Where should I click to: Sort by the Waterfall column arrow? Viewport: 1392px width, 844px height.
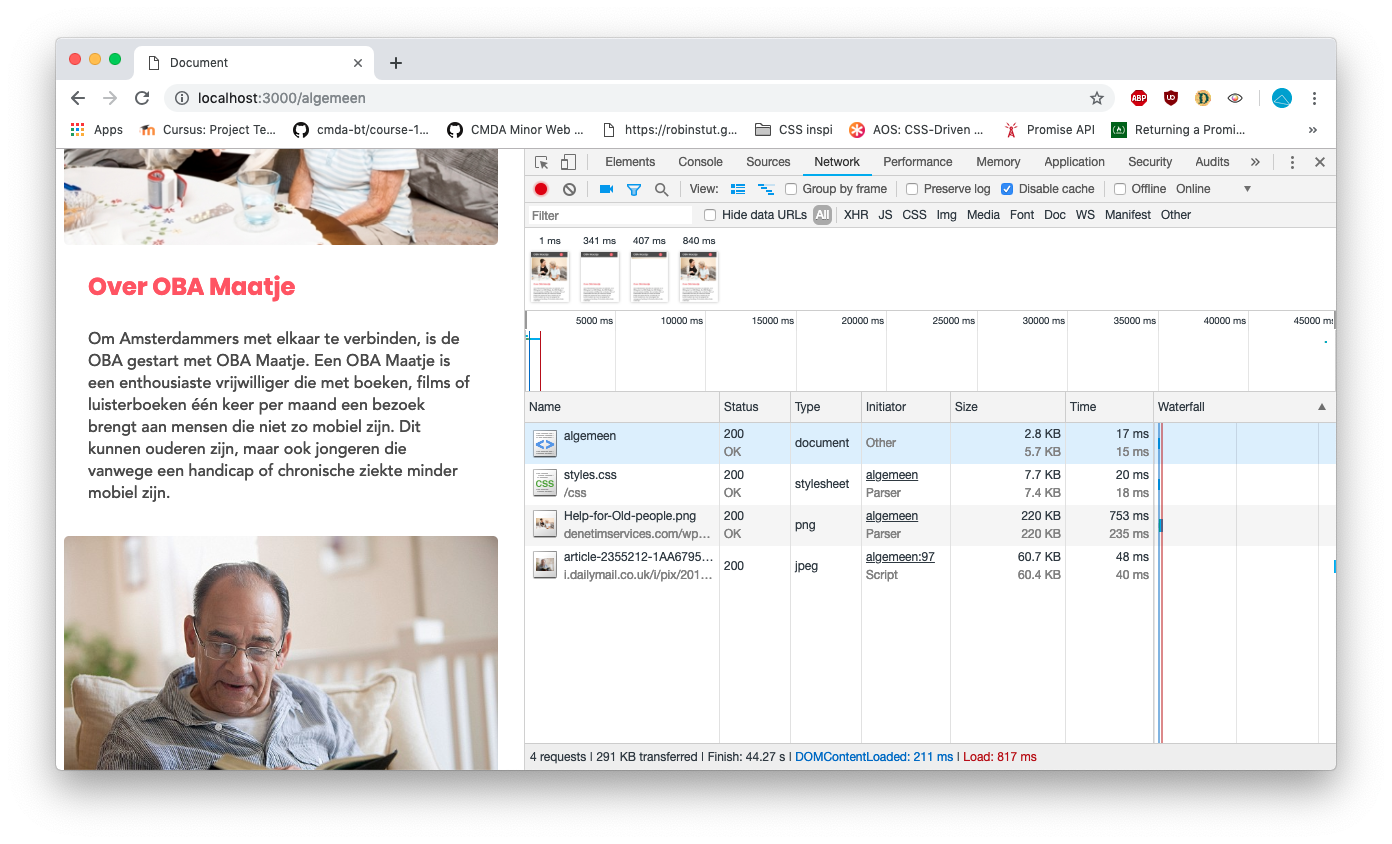pyautogui.click(x=1322, y=407)
